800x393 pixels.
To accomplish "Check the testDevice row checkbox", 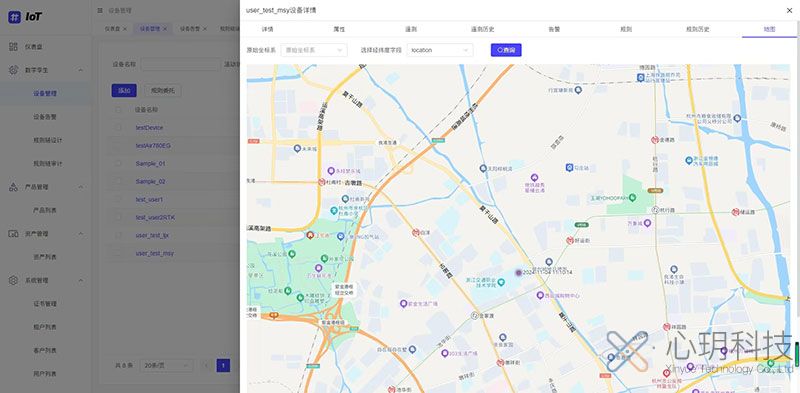I will [118, 128].
